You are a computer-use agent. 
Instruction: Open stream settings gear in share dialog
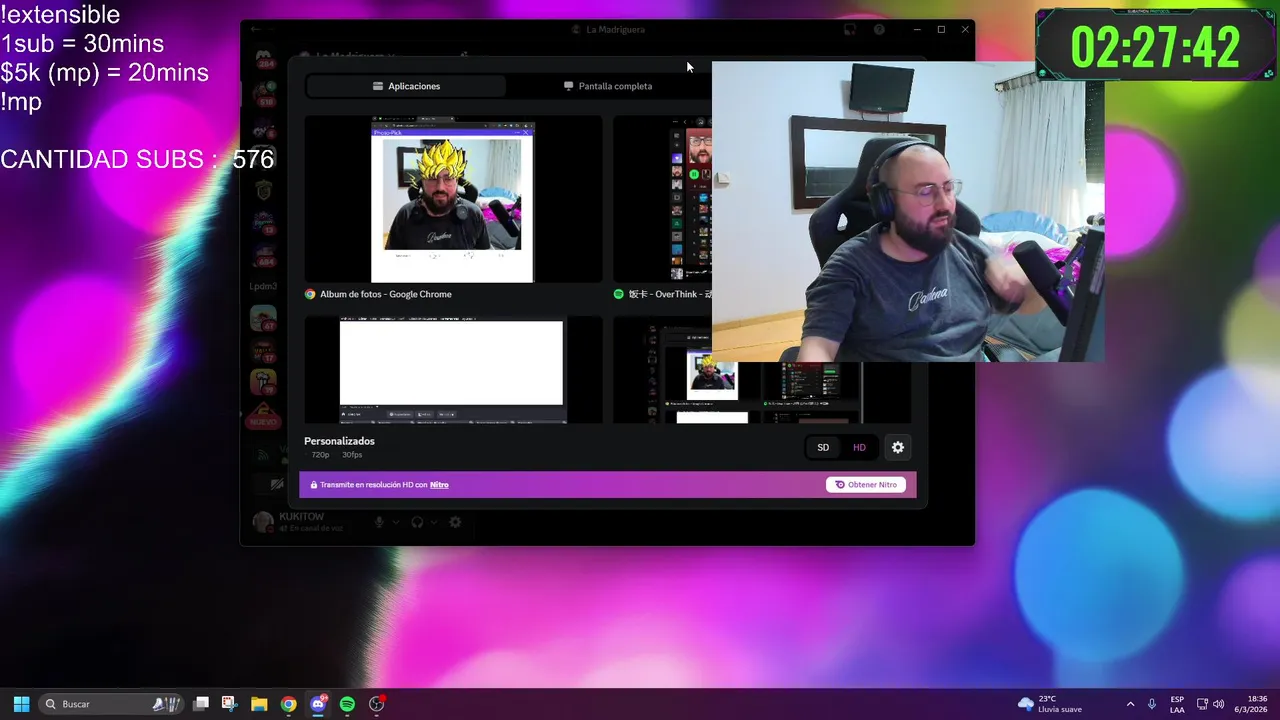[x=898, y=447]
